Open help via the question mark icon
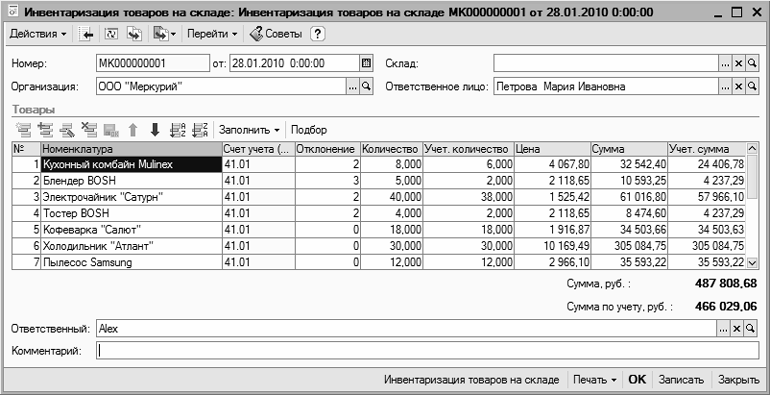770x395 pixels. (x=318, y=34)
